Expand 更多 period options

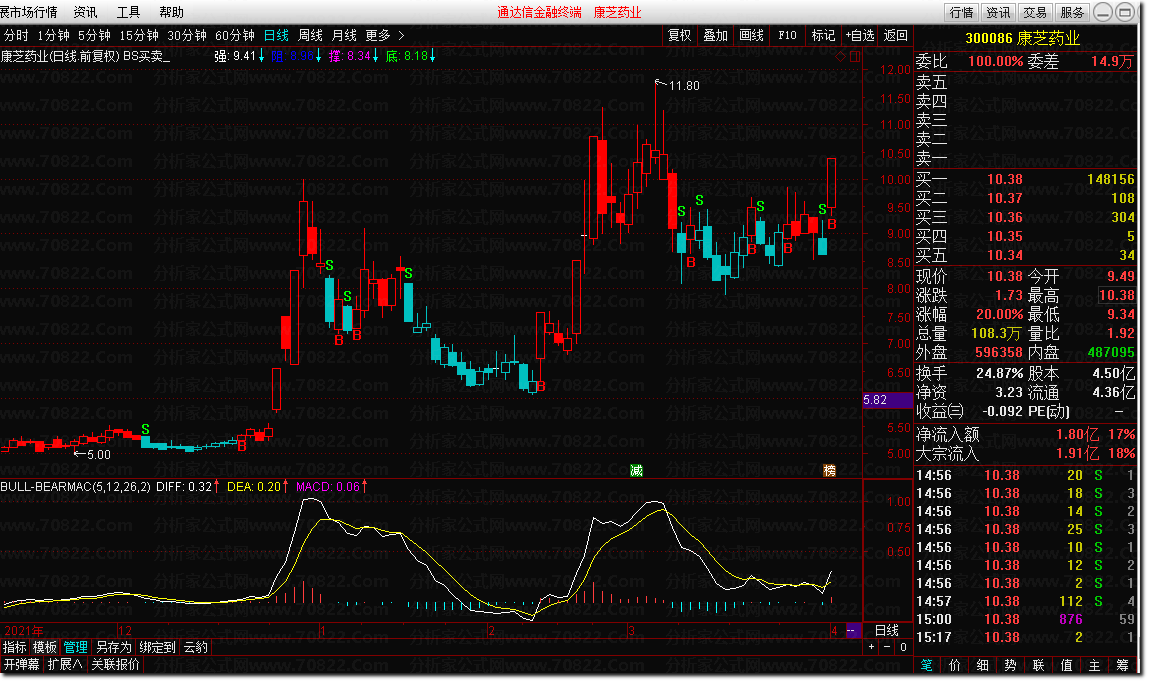(385, 35)
